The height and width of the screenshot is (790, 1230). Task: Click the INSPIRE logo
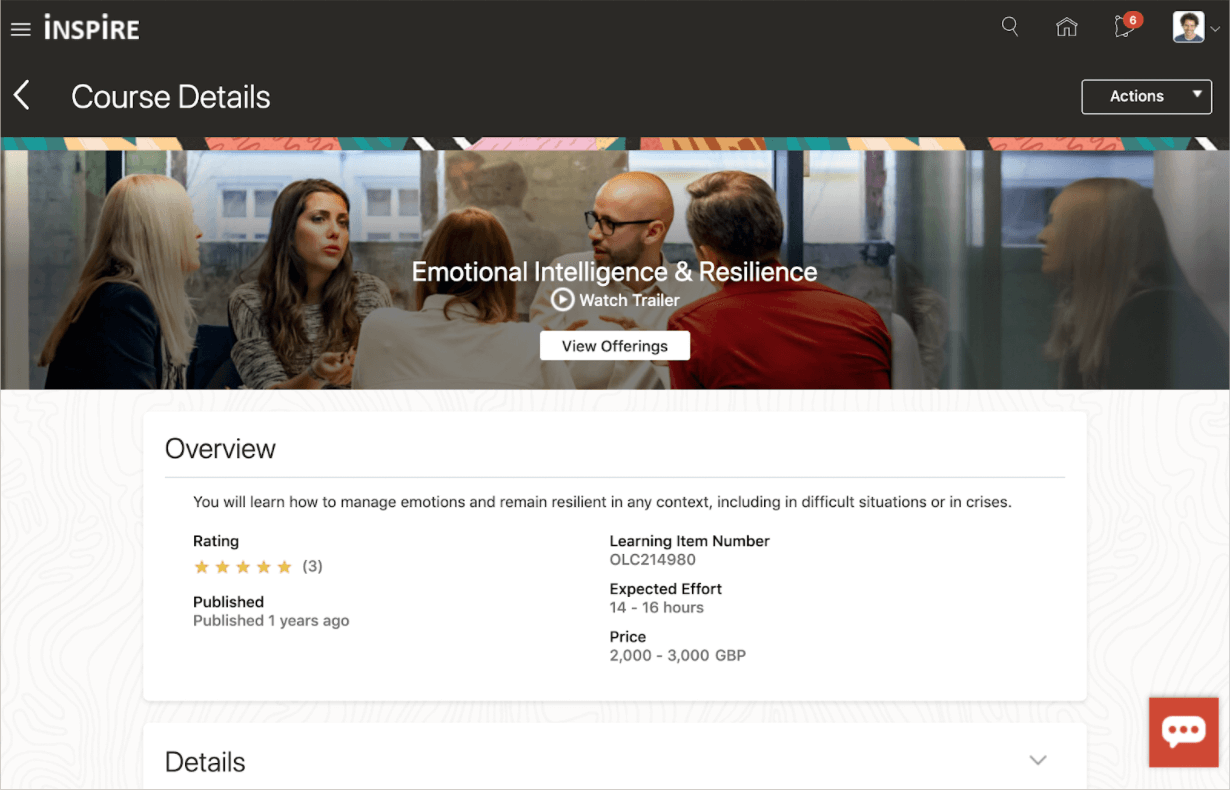click(x=91, y=28)
